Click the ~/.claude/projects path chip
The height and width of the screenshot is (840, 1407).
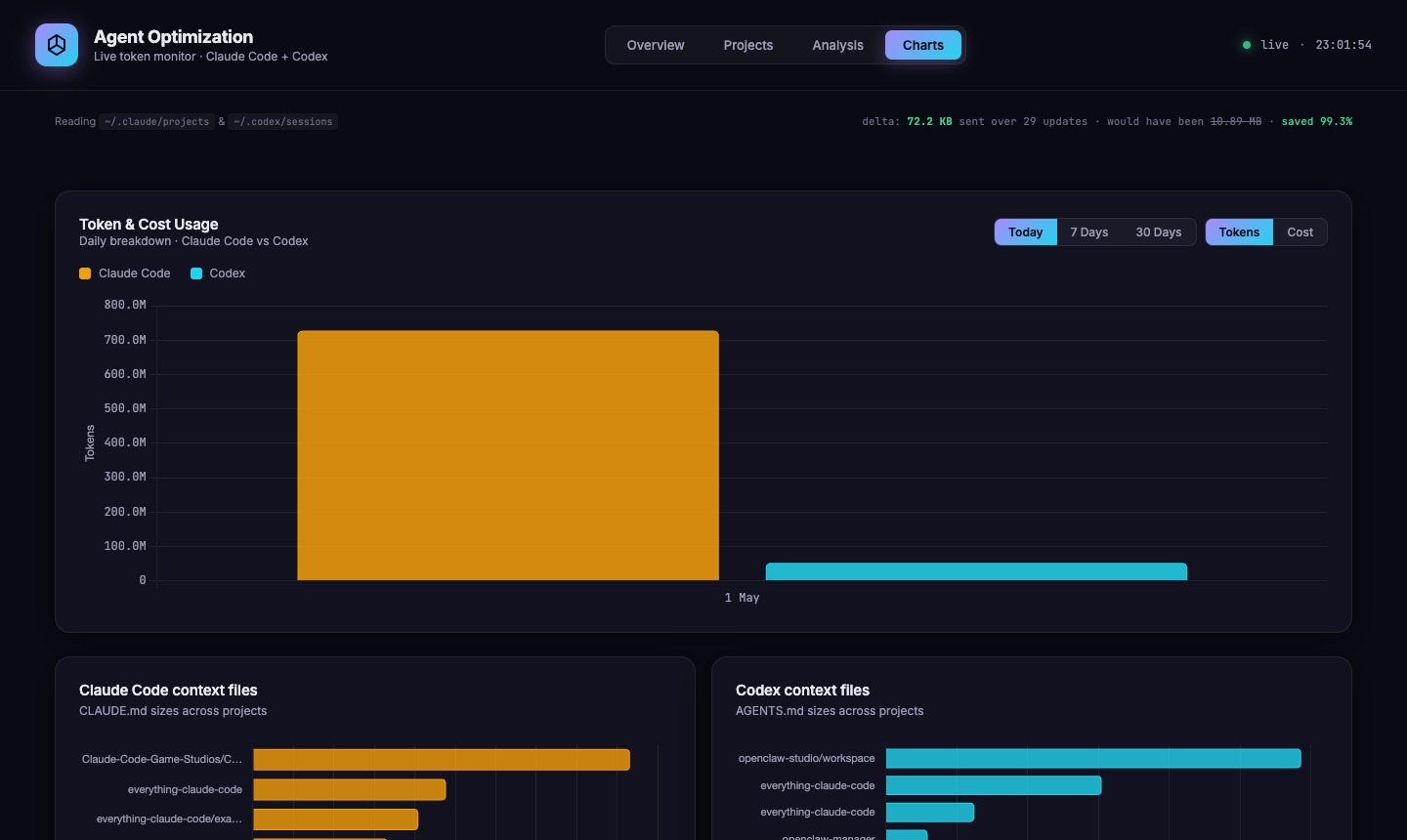point(156,122)
